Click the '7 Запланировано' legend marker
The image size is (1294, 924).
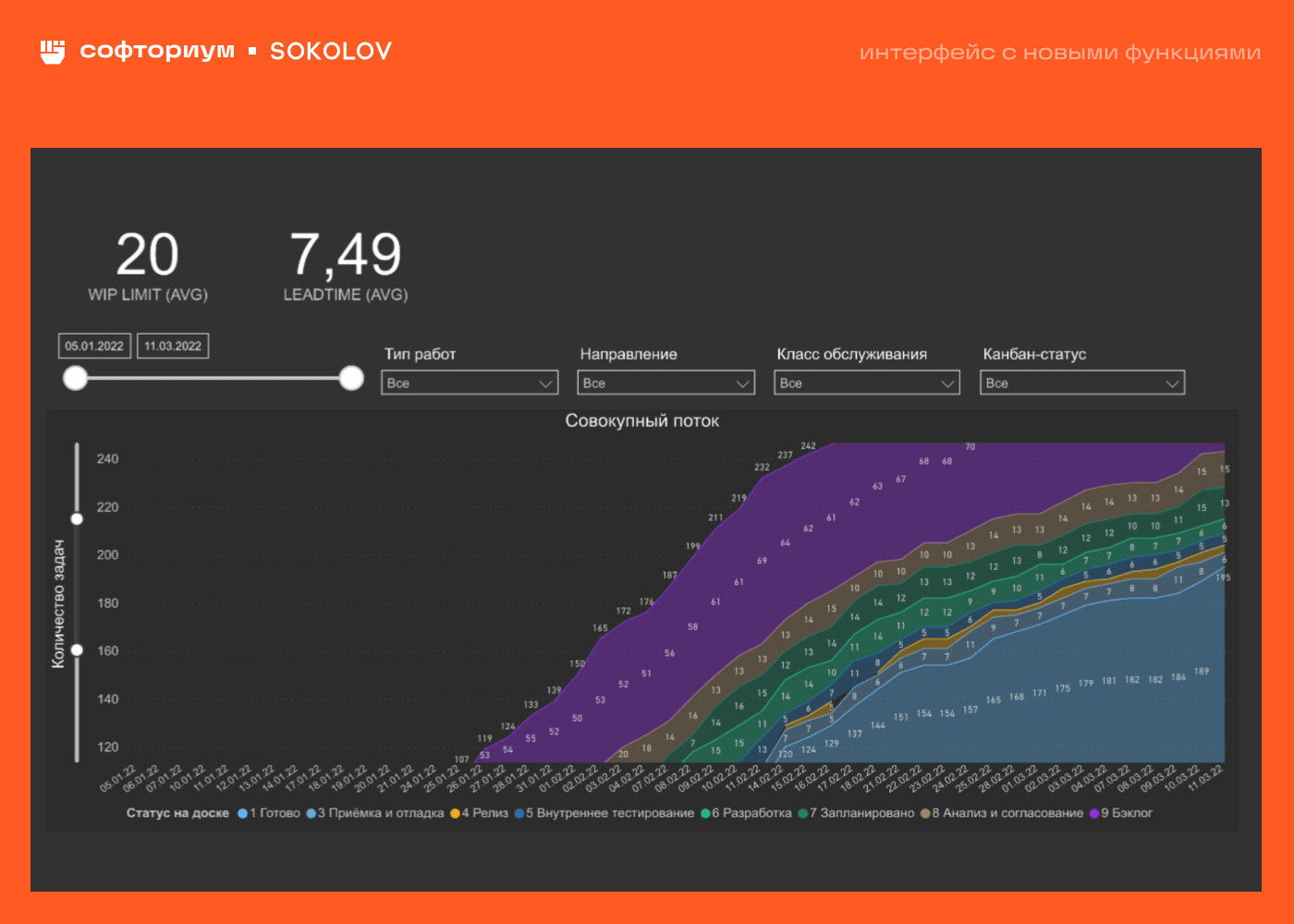[803, 813]
